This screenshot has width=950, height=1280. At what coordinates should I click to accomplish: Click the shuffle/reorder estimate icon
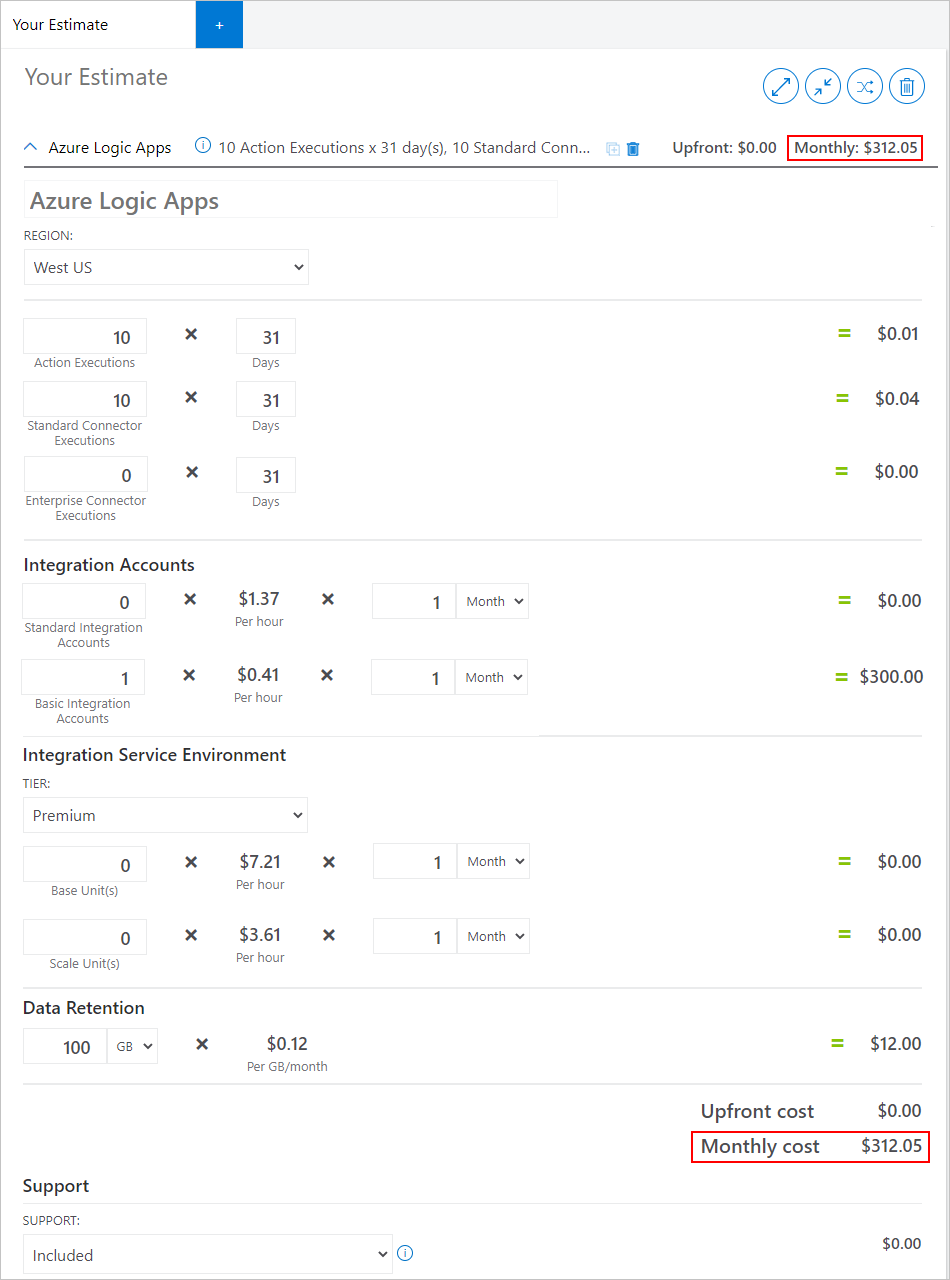click(865, 86)
